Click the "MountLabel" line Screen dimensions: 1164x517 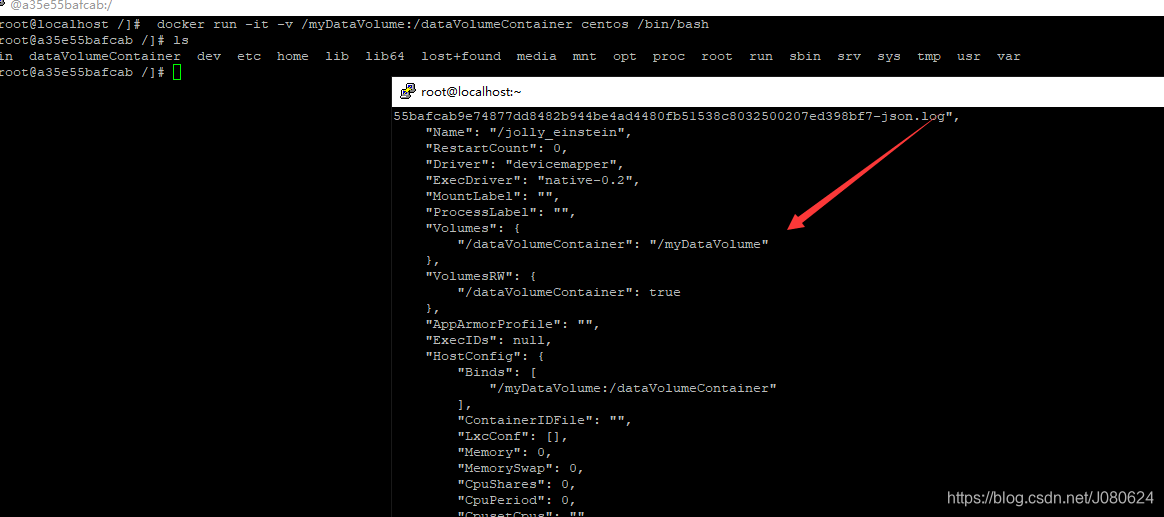(x=491, y=196)
